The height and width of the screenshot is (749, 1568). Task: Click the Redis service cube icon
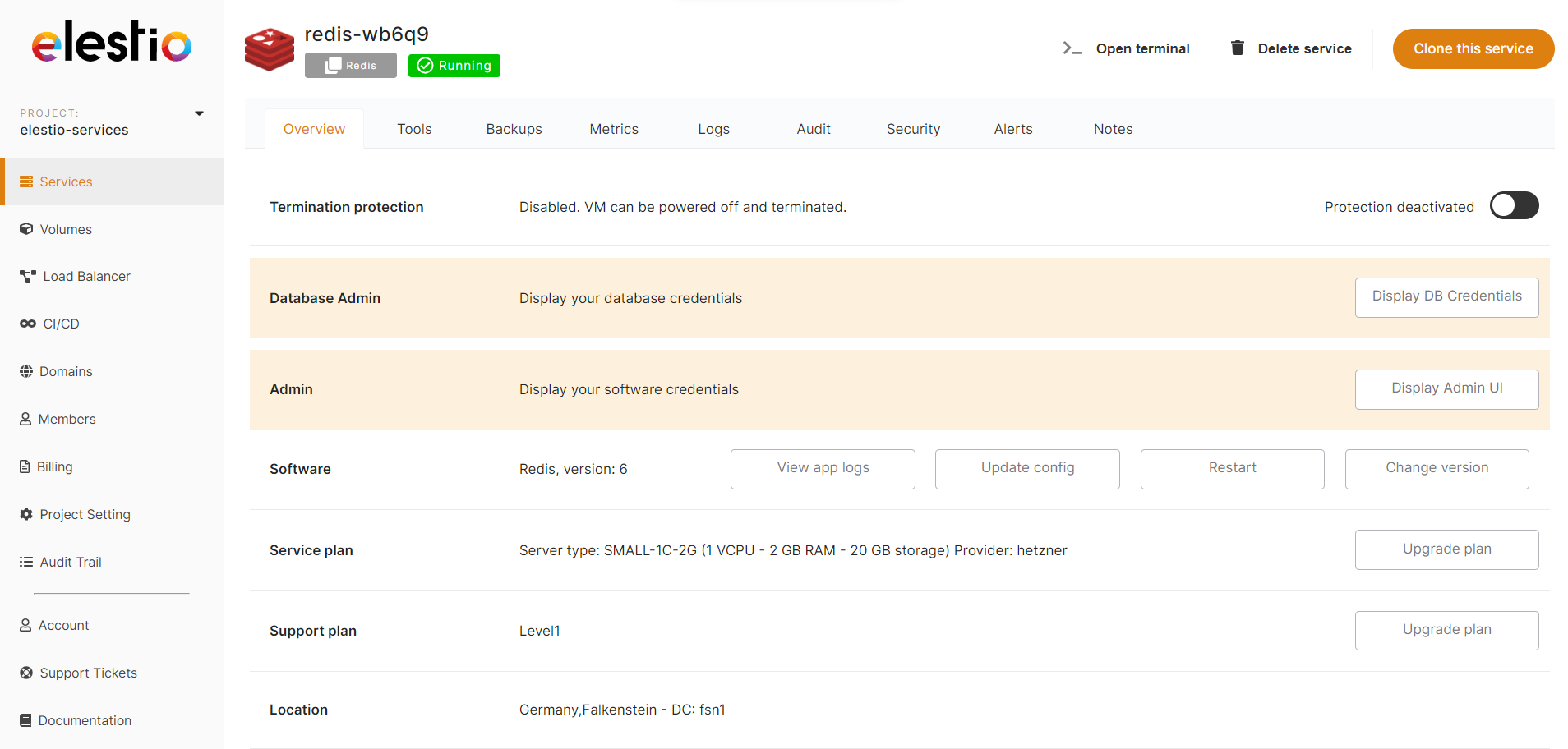coord(270,49)
